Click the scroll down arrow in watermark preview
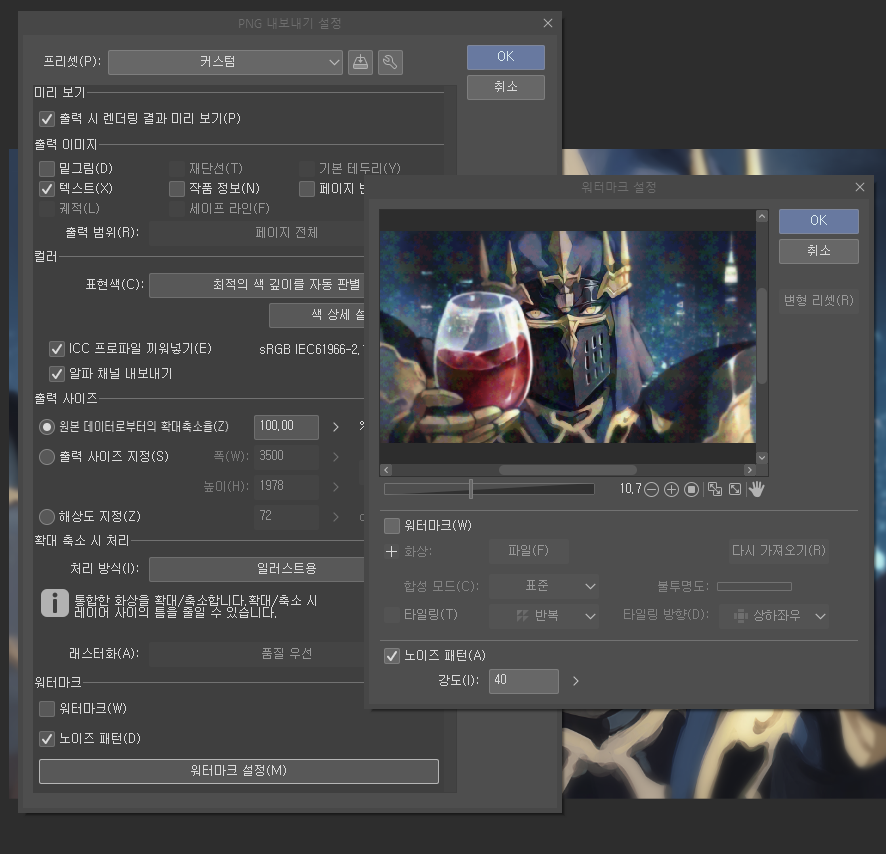 [762, 457]
